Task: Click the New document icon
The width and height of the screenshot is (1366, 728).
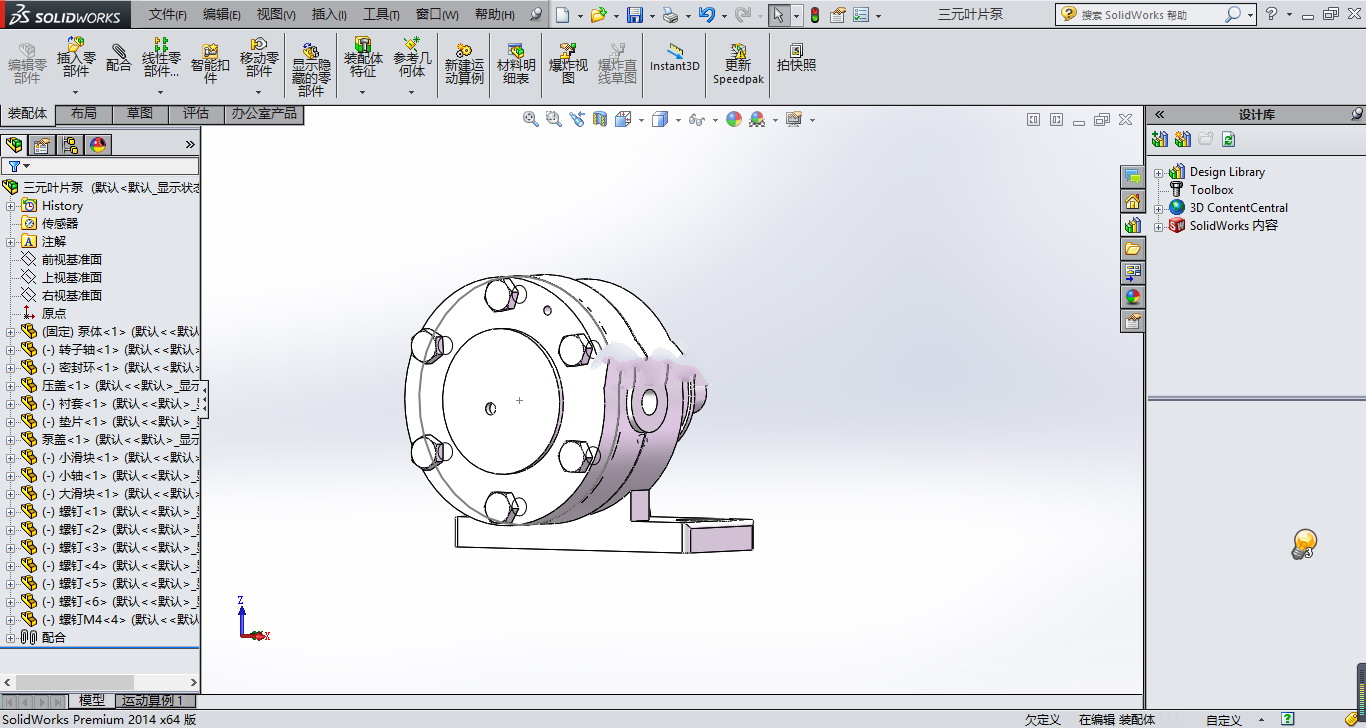Action: [563, 15]
